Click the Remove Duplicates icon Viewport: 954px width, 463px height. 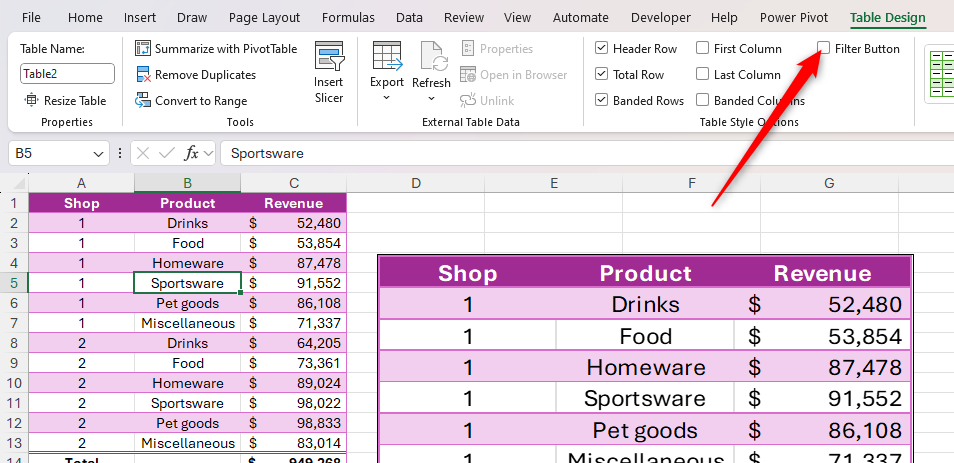point(143,75)
